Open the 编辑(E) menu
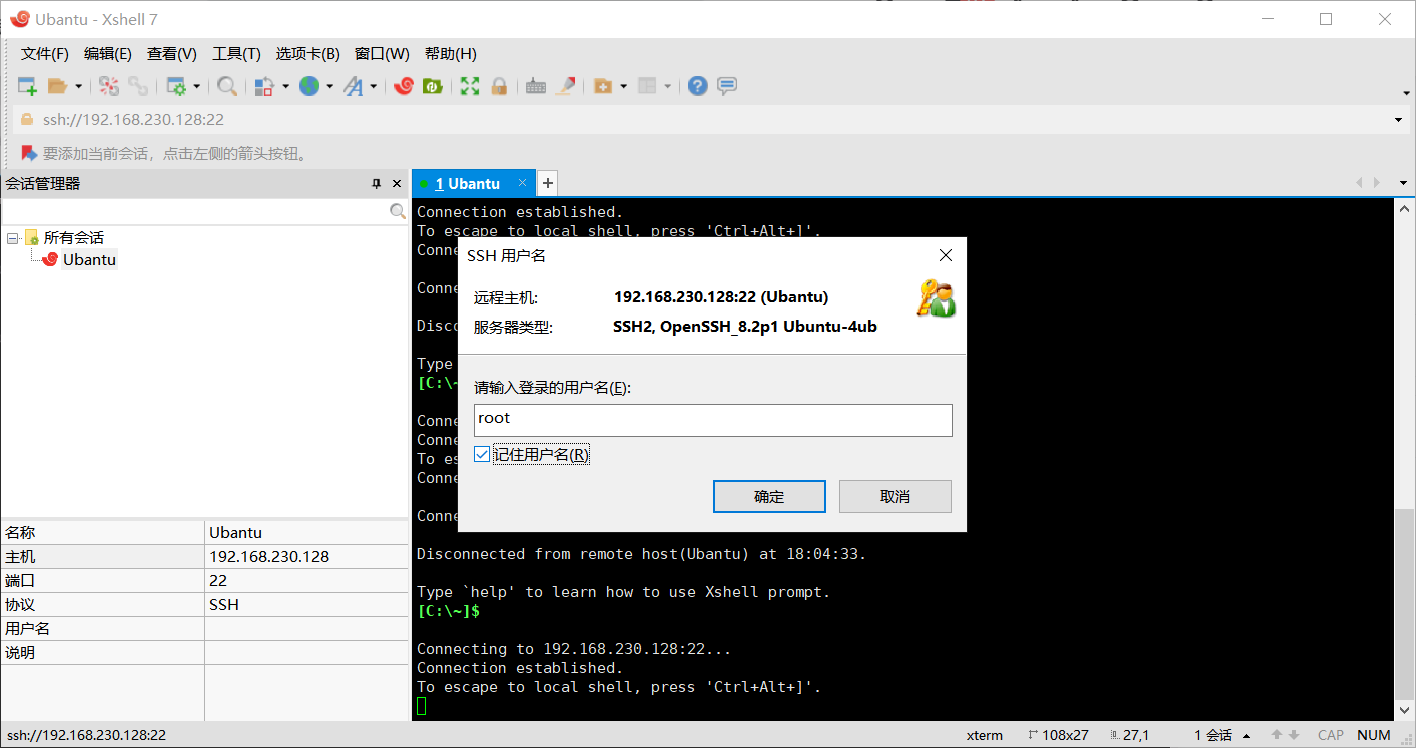 pyautogui.click(x=108, y=54)
